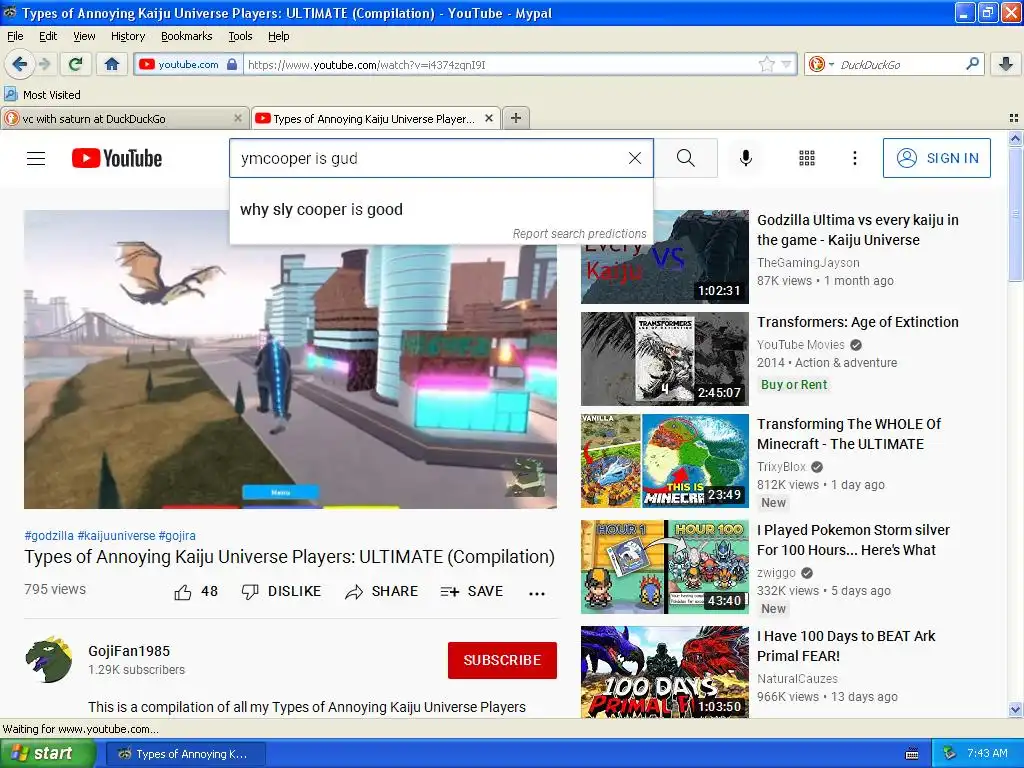This screenshot has width=1024, height=768.
Task: Open the YouTube apps grid icon
Action: (807, 158)
